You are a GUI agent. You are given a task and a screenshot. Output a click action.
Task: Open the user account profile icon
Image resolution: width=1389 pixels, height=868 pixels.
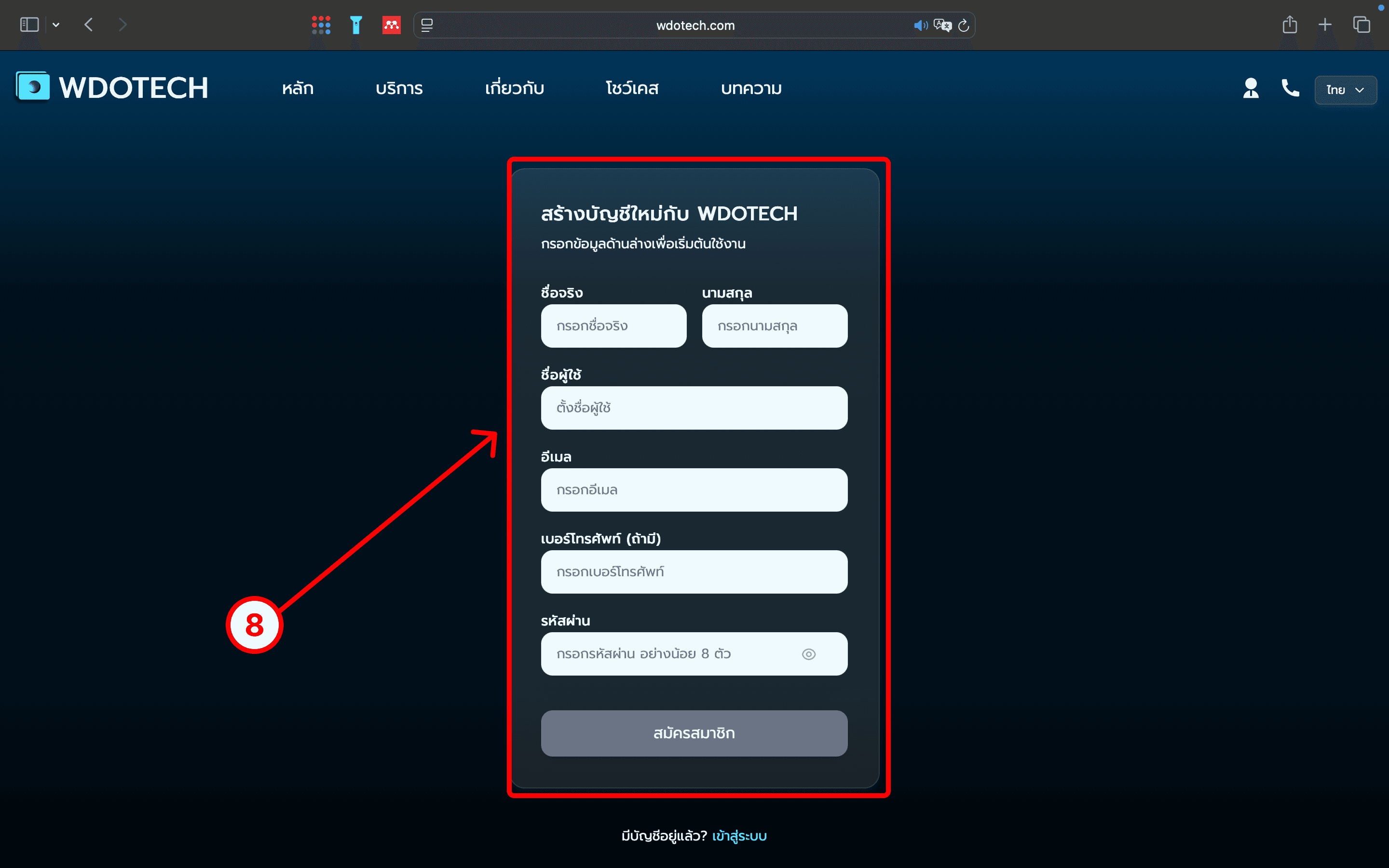(1251, 88)
